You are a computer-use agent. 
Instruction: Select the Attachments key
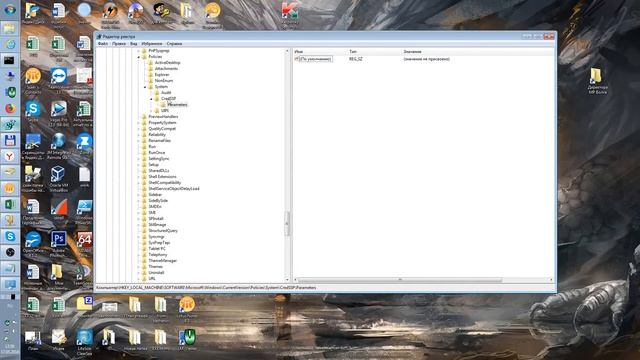coord(166,69)
